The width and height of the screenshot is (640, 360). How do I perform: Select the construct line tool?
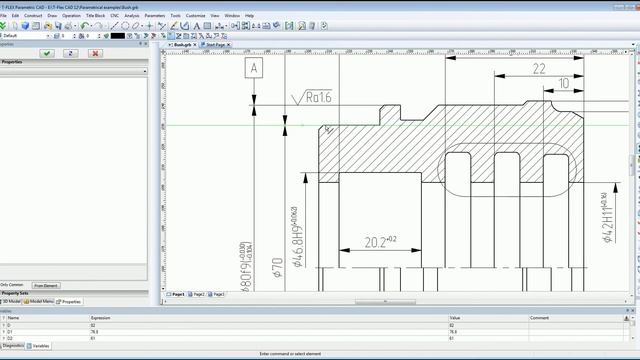click(x=114, y=26)
